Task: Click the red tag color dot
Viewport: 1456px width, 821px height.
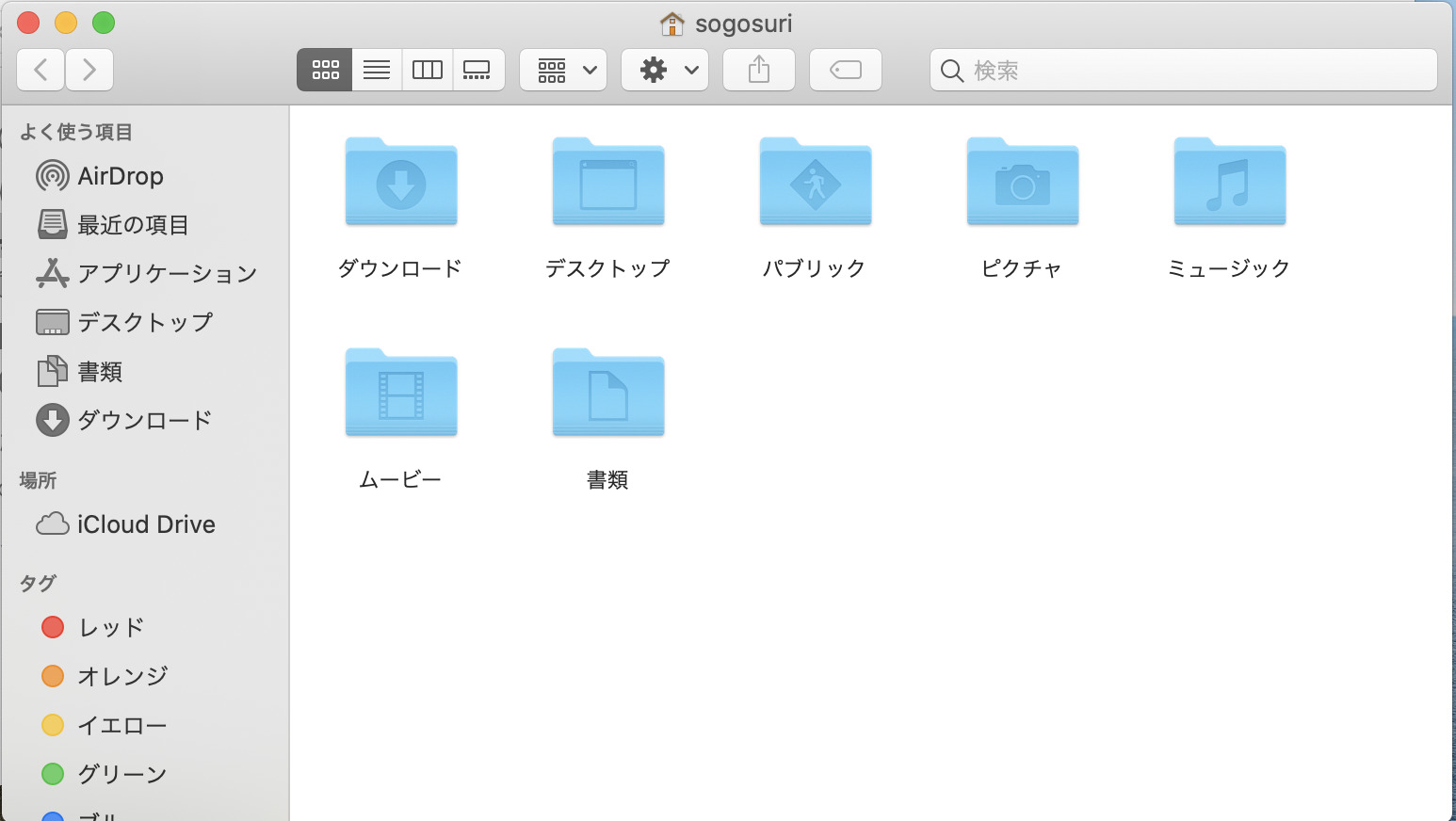Action: click(53, 627)
